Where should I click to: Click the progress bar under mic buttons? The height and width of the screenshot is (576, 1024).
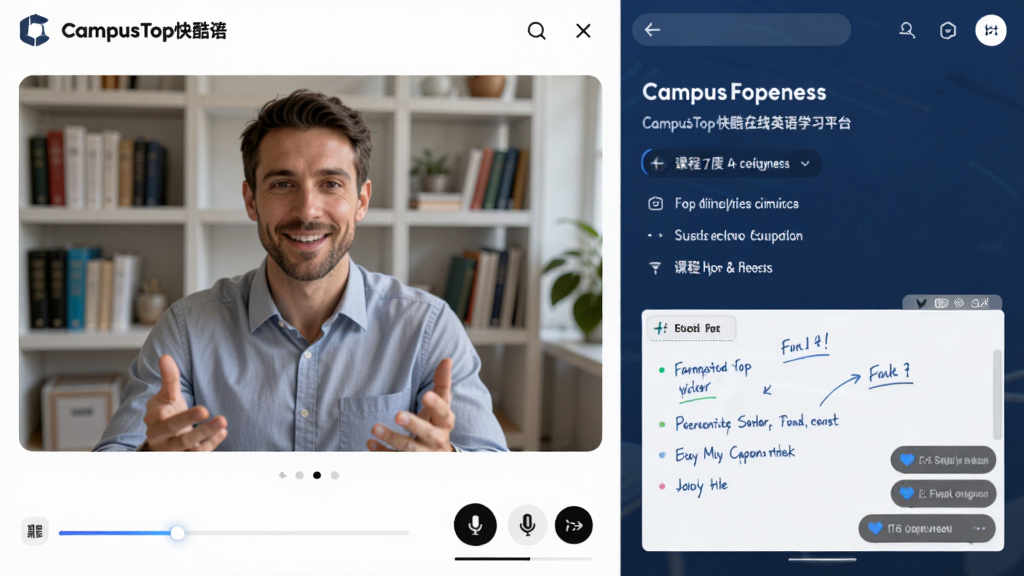click(x=524, y=559)
